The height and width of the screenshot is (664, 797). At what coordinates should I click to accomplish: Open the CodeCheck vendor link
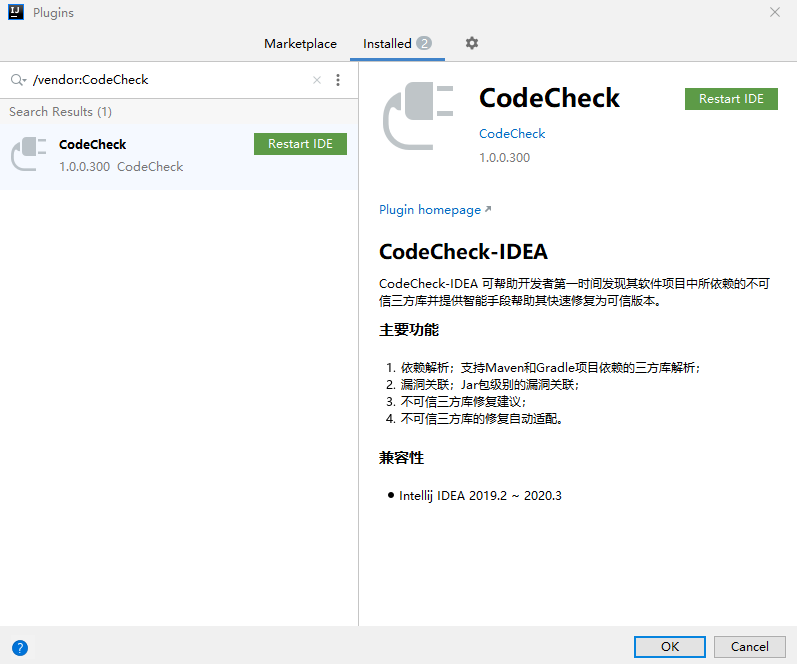point(512,134)
